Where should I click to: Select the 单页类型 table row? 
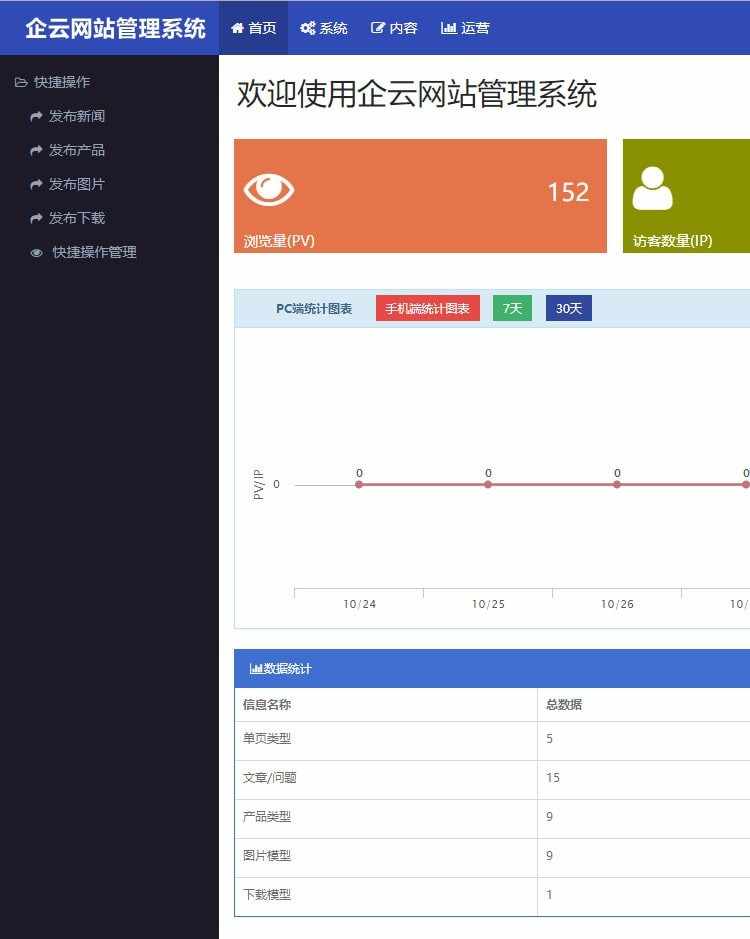tap(492, 741)
